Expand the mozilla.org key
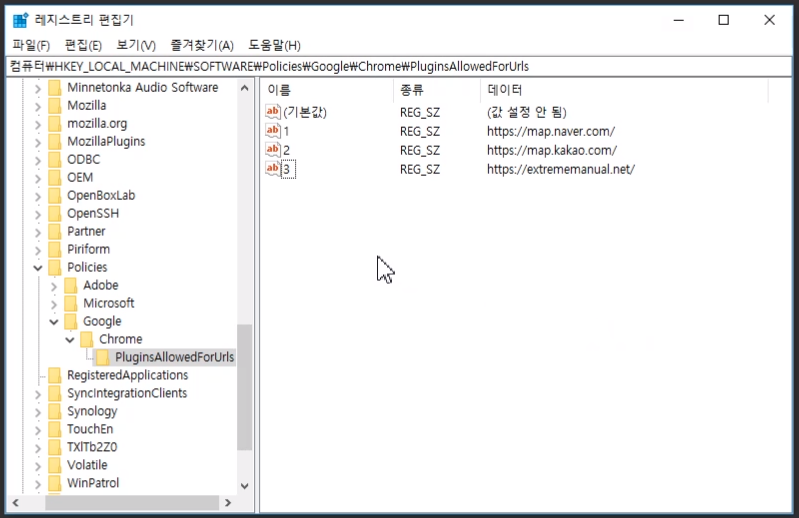Screen dimensions: 799x518 [38, 124]
